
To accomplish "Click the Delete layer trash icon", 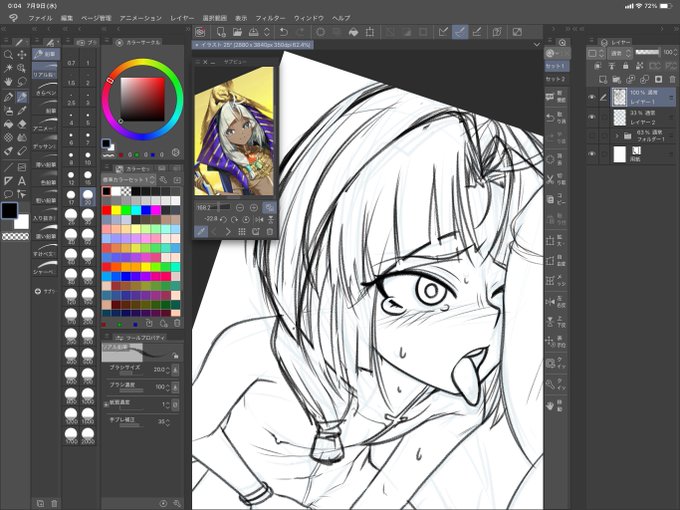I will (672, 79).
